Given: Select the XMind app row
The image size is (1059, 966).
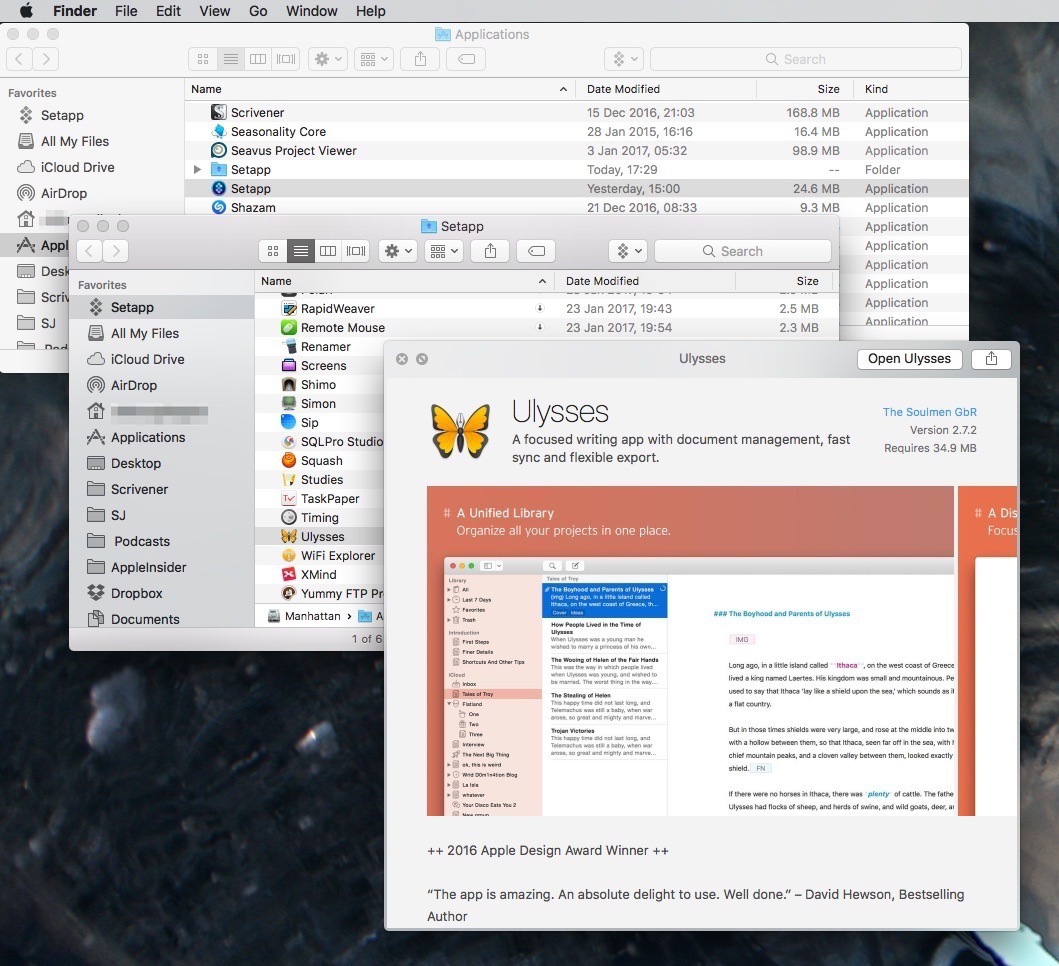Looking at the screenshot, I should click(319, 574).
